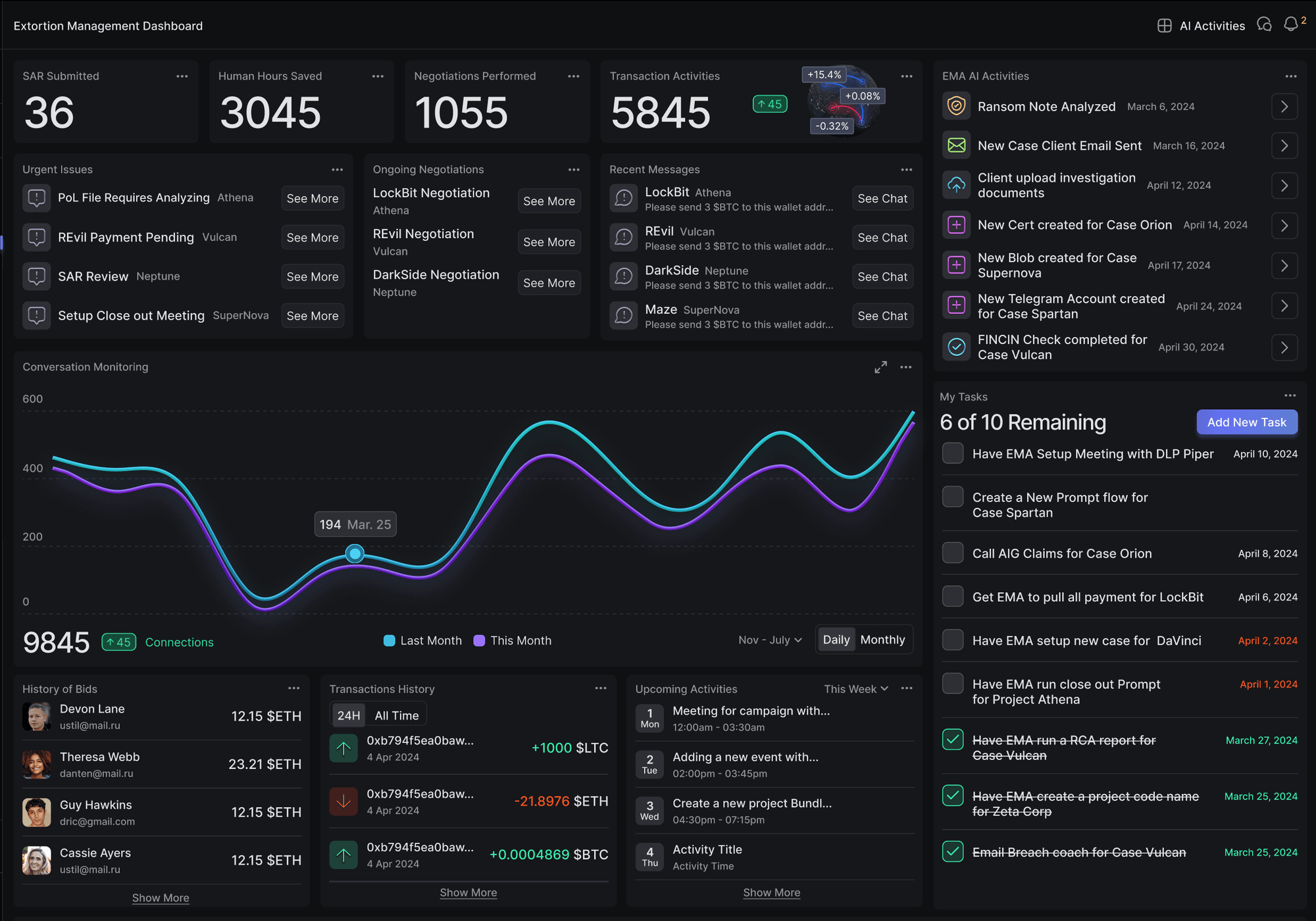Click the Add New Task button
The width and height of the screenshot is (1316, 921).
[1246, 422]
